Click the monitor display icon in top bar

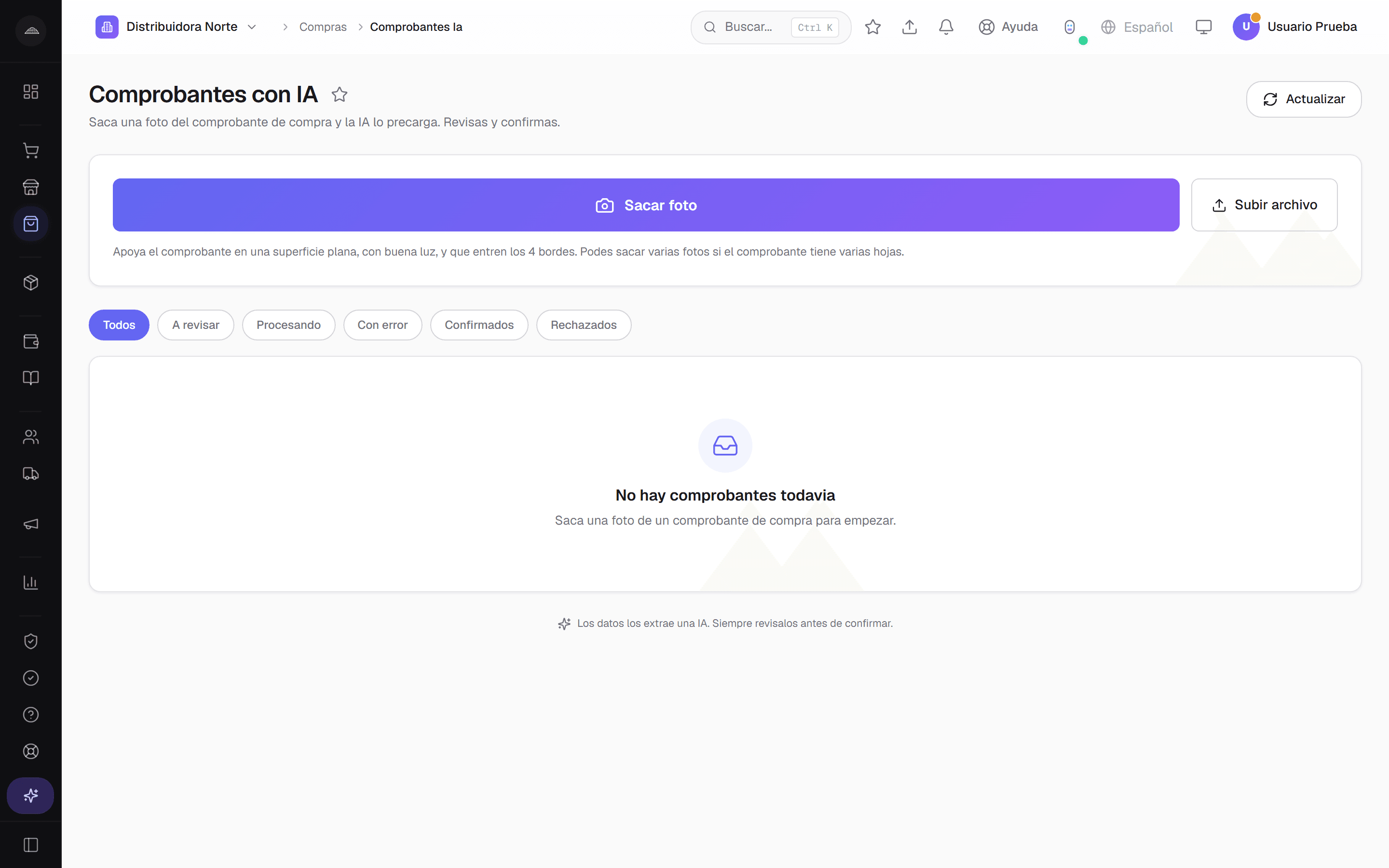(1203, 27)
